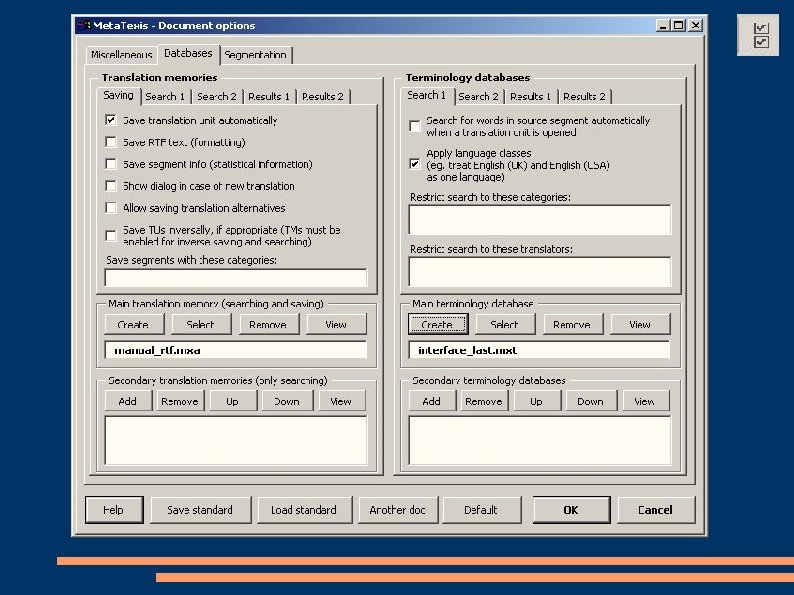Move secondary terminology database Up

[x=537, y=401]
